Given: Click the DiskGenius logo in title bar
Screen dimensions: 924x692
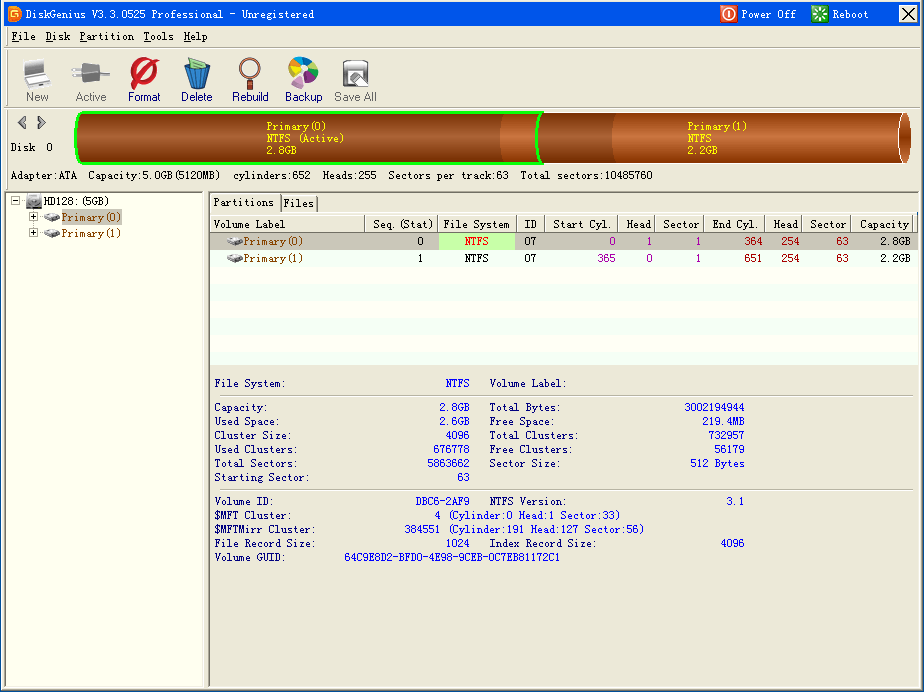Looking at the screenshot, I should coord(15,14).
